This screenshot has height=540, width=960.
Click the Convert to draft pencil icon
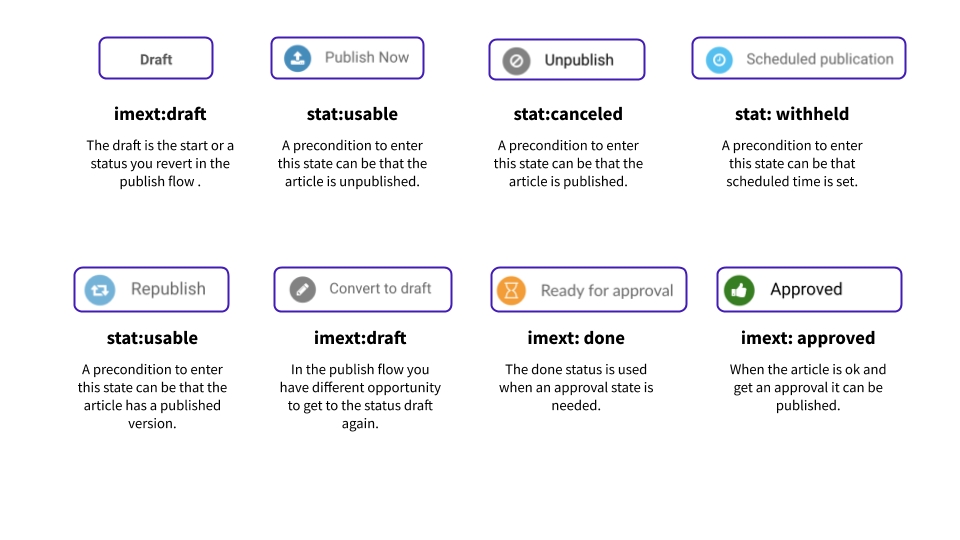point(303,289)
